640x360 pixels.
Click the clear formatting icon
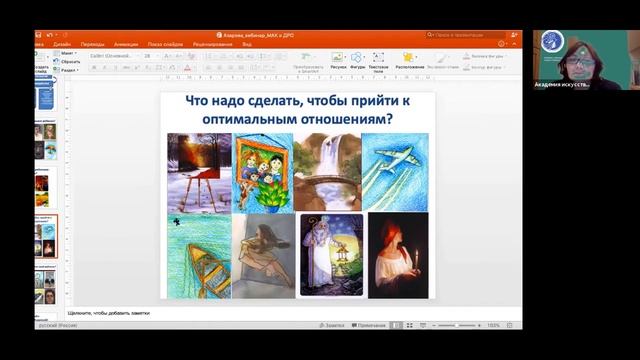pyautogui.click(x=191, y=56)
